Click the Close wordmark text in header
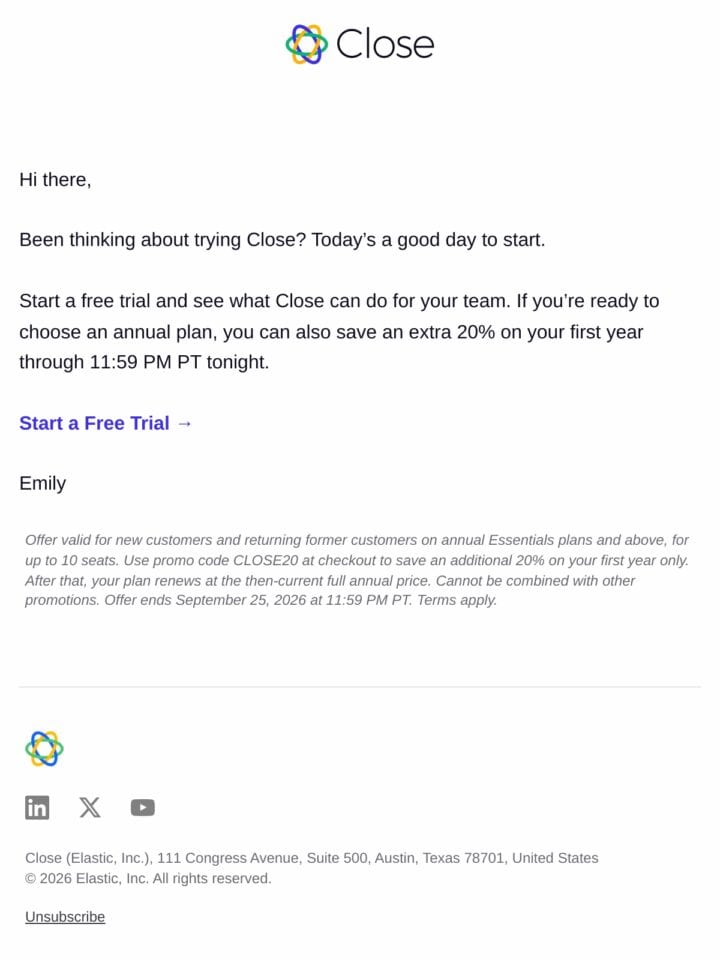 (385, 44)
